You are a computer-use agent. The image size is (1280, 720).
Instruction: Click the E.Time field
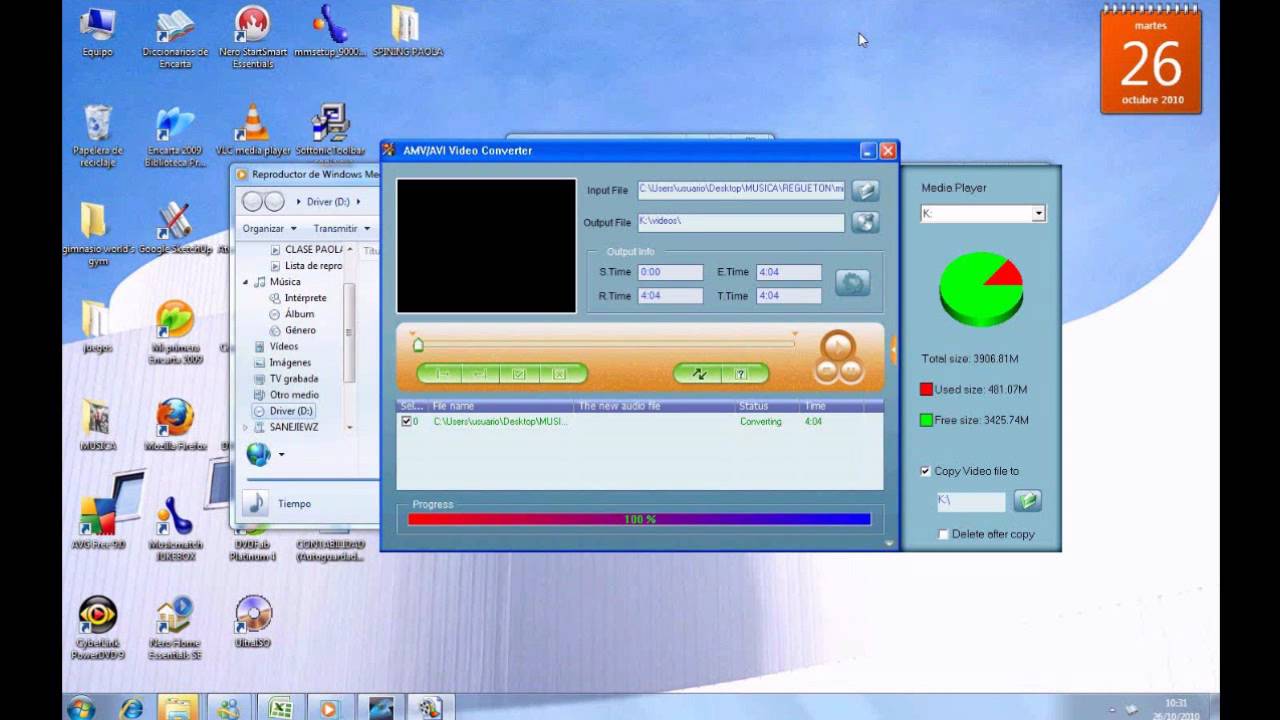pos(789,272)
